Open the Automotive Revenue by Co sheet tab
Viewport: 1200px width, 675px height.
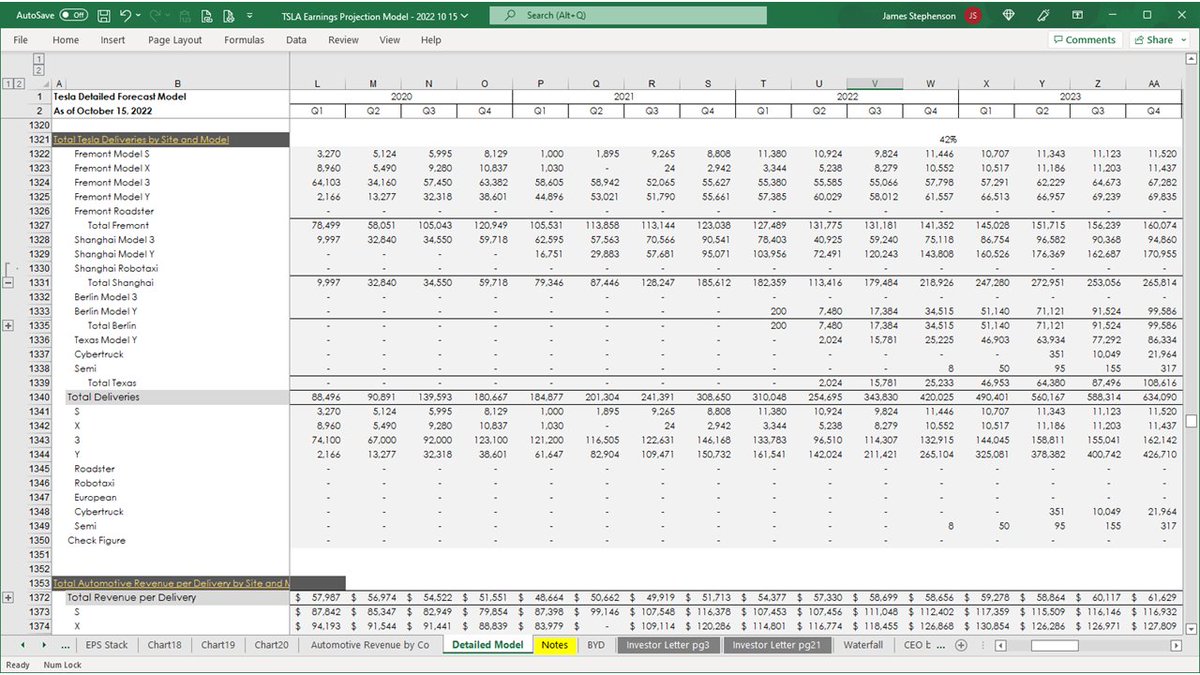370,645
